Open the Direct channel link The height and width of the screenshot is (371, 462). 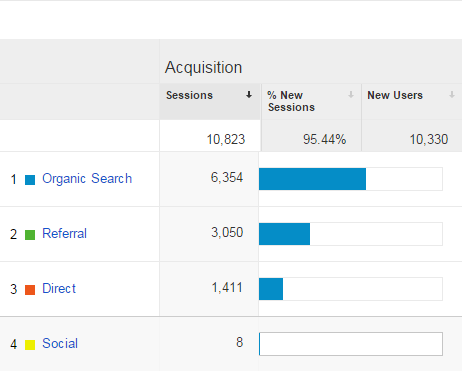[x=59, y=288]
